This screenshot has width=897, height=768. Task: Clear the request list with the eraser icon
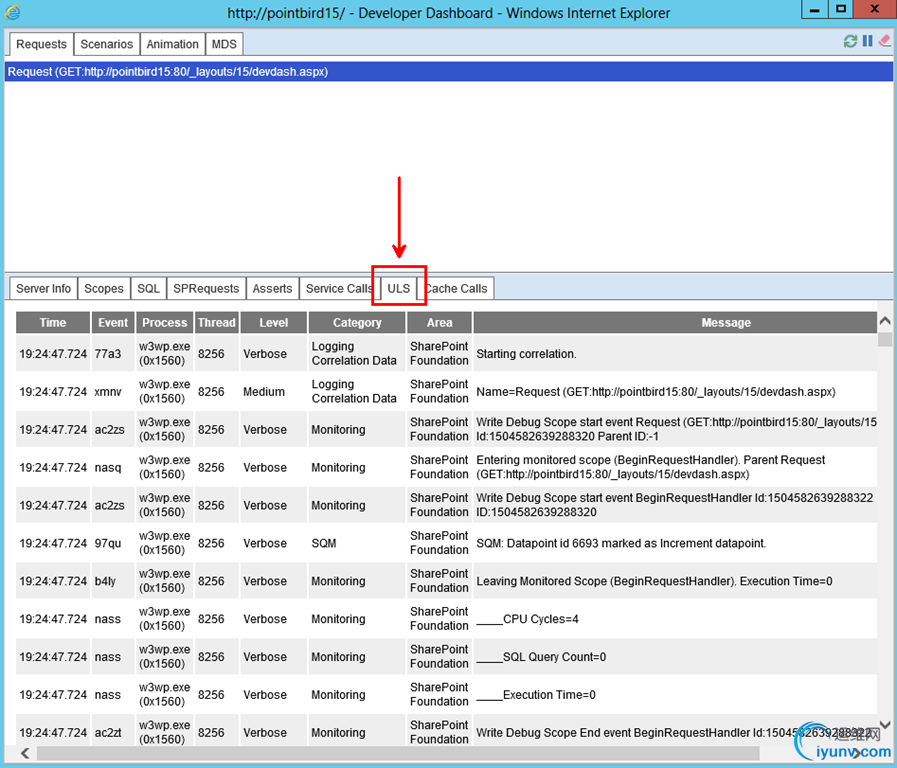884,41
